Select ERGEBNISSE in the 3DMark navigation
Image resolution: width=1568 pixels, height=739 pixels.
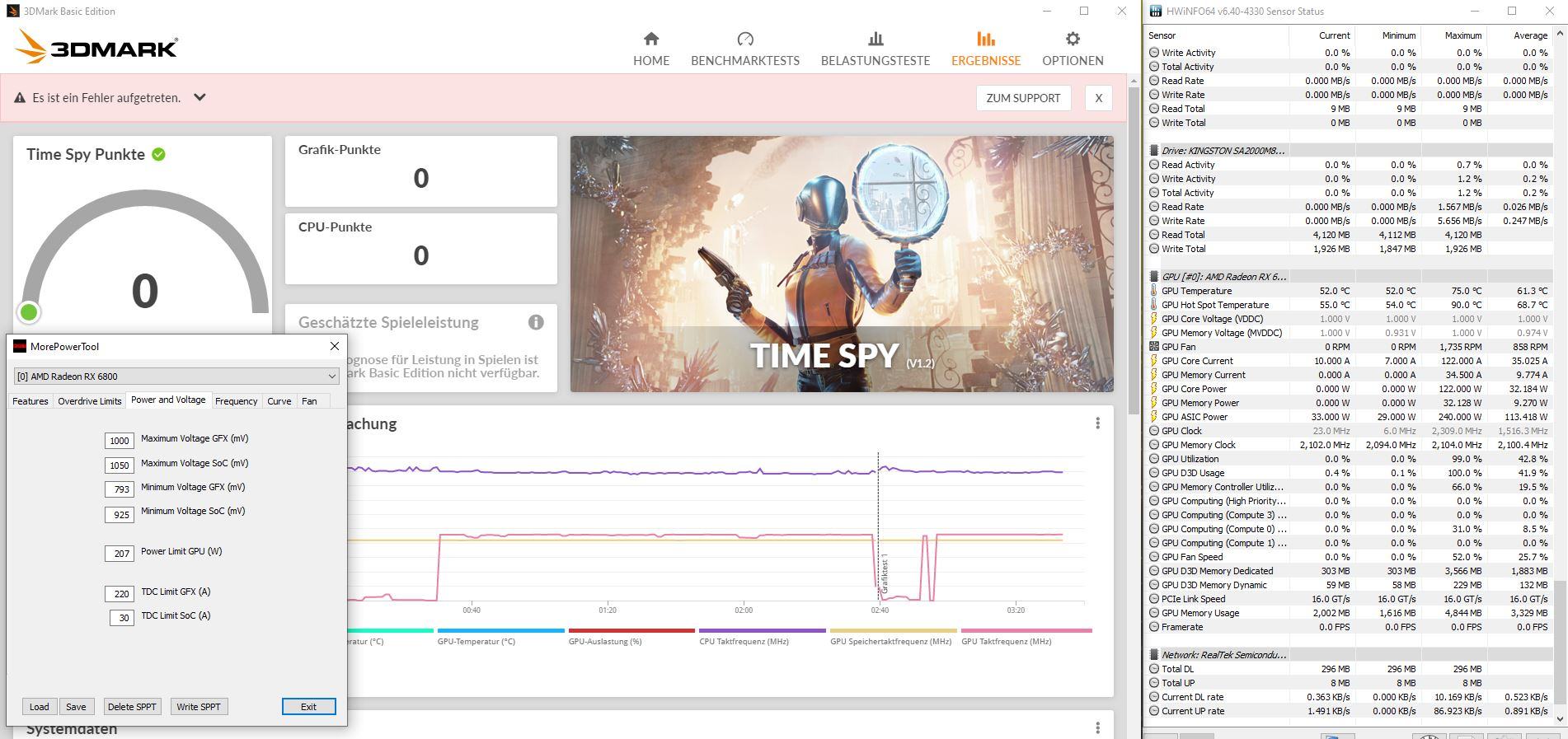click(986, 49)
